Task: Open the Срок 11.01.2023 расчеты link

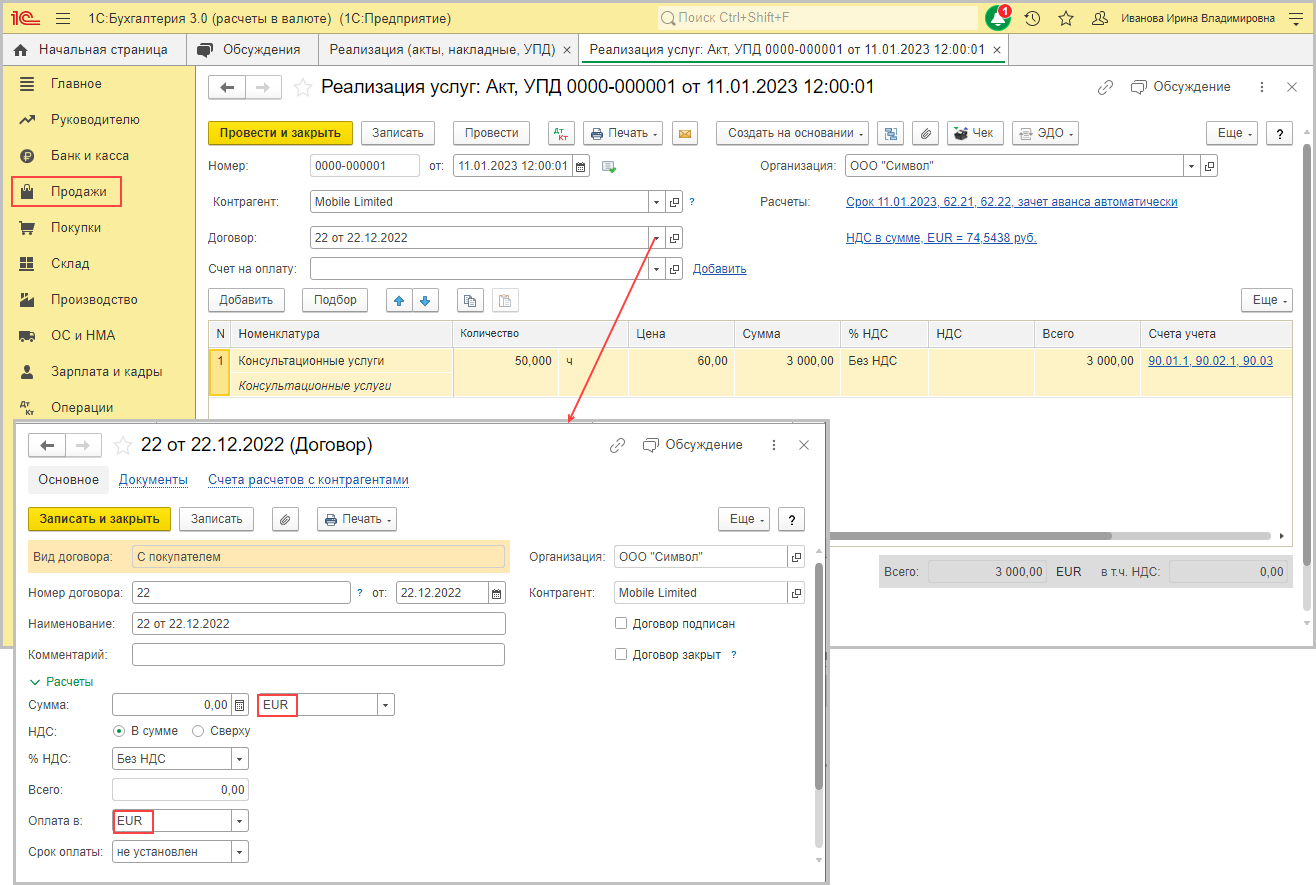Action: 1012,202
